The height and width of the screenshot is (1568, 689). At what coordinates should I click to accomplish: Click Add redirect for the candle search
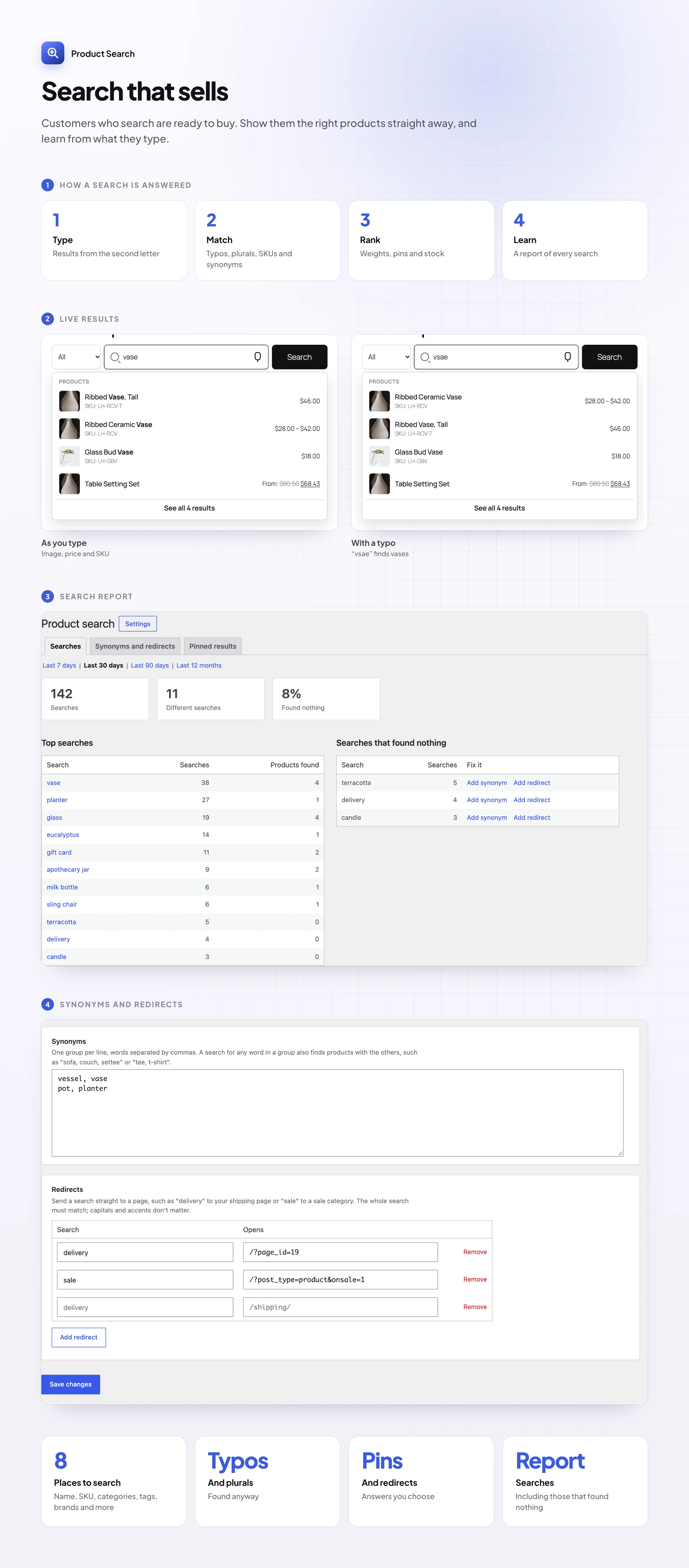pos(531,818)
